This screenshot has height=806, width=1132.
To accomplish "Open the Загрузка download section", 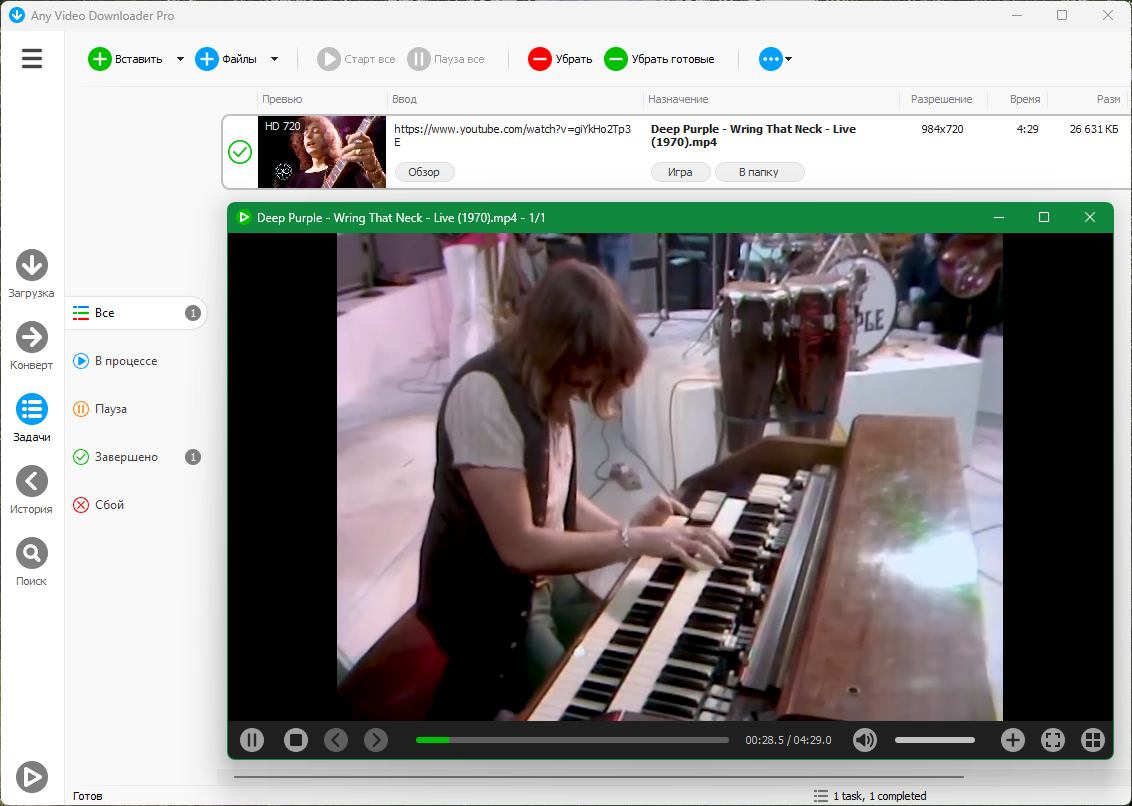I will tap(32, 274).
